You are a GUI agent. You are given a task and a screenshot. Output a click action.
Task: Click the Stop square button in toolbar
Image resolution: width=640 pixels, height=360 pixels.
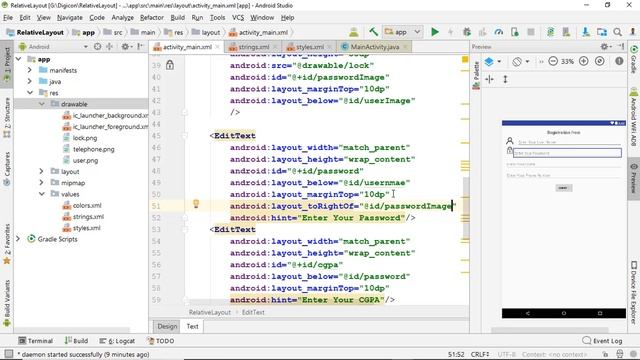[531, 32]
